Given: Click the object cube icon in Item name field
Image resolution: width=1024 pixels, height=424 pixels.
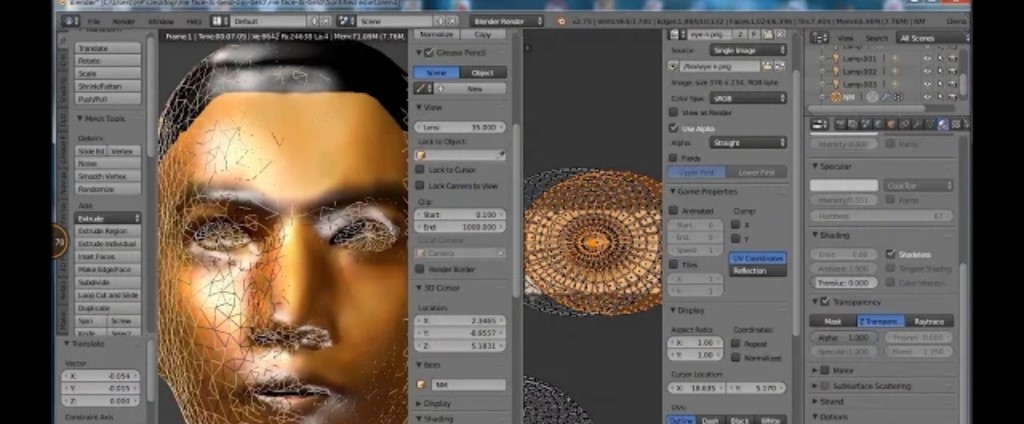Looking at the screenshot, I should click(x=421, y=385).
